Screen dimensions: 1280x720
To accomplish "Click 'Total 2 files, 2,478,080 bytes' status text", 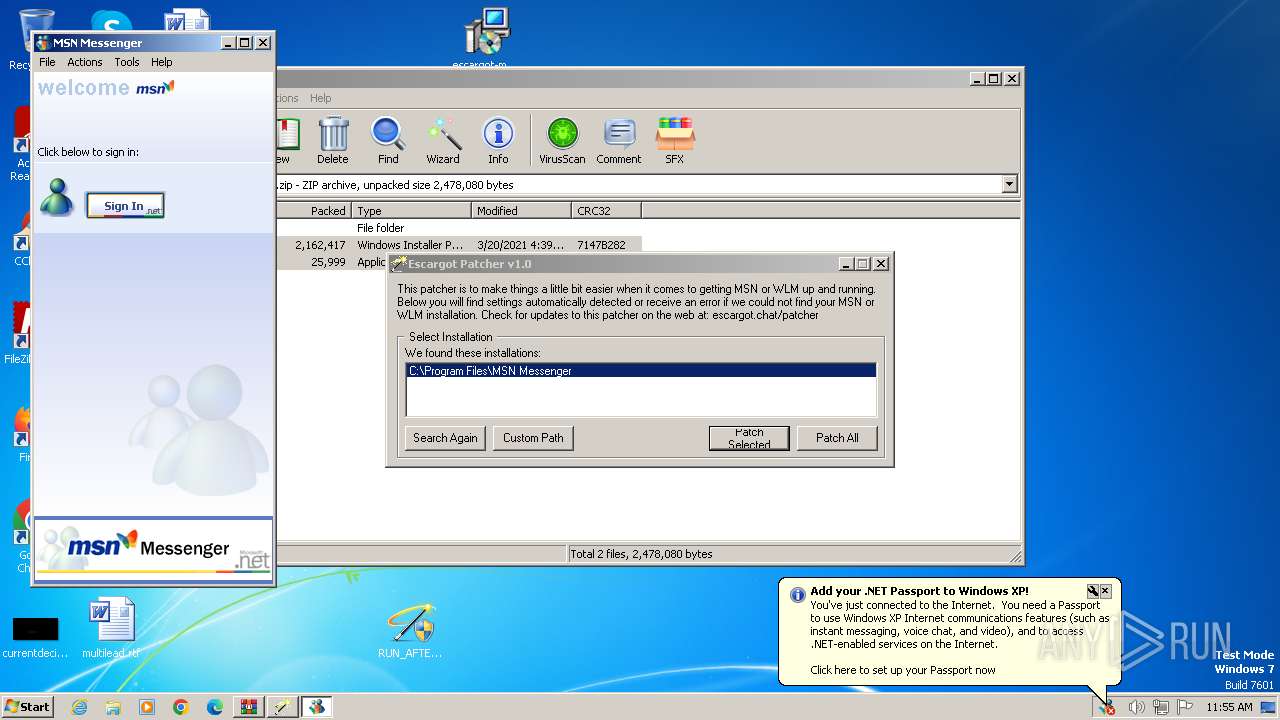I will 641,554.
